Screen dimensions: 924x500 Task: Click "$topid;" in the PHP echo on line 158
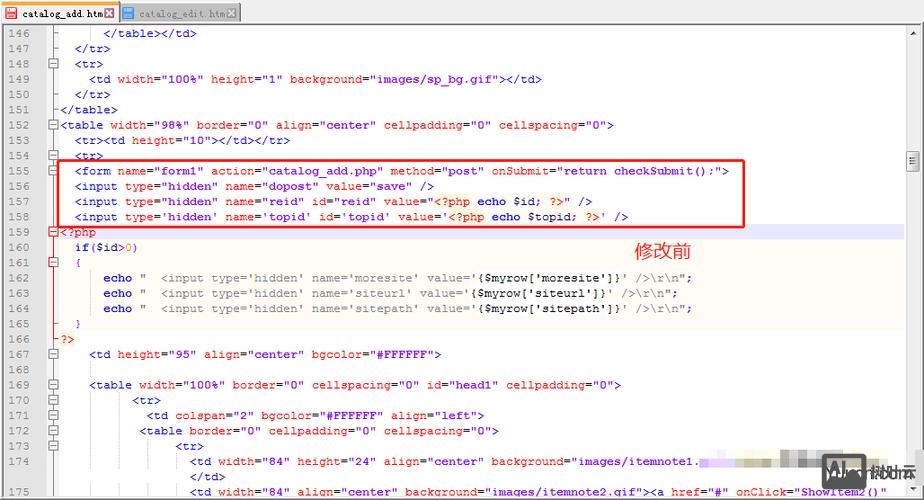[x=552, y=217]
